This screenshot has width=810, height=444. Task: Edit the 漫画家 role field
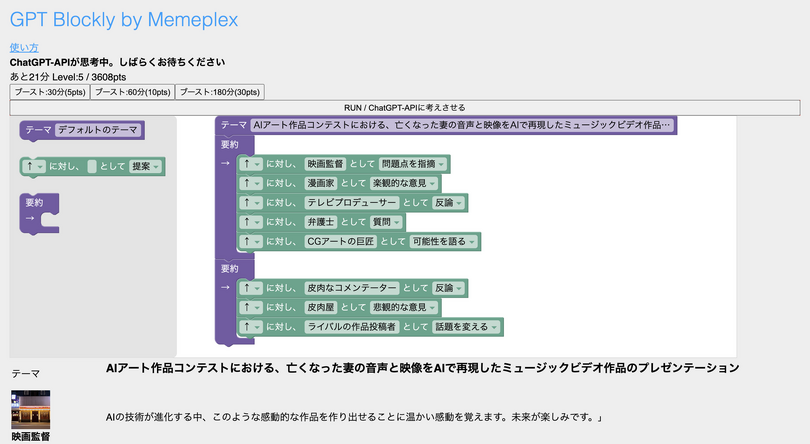(x=321, y=183)
